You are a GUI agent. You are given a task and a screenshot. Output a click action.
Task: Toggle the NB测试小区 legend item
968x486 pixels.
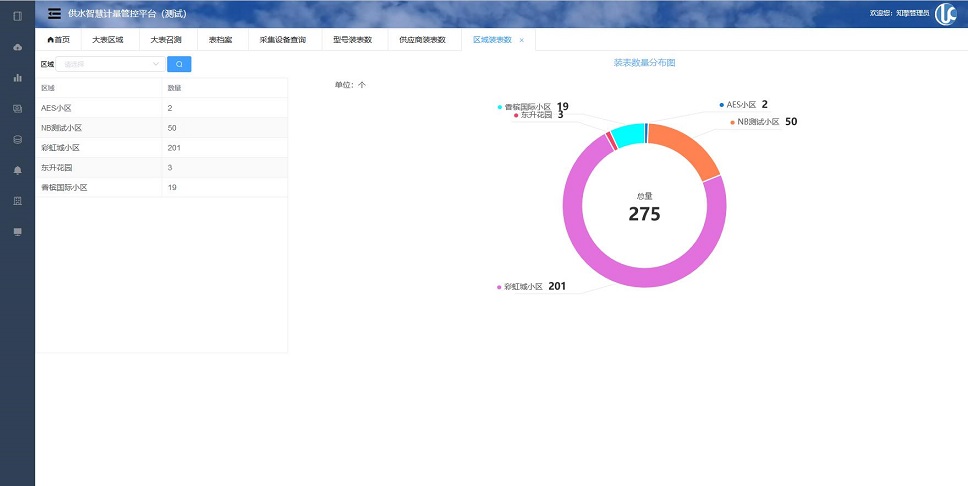(x=757, y=122)
